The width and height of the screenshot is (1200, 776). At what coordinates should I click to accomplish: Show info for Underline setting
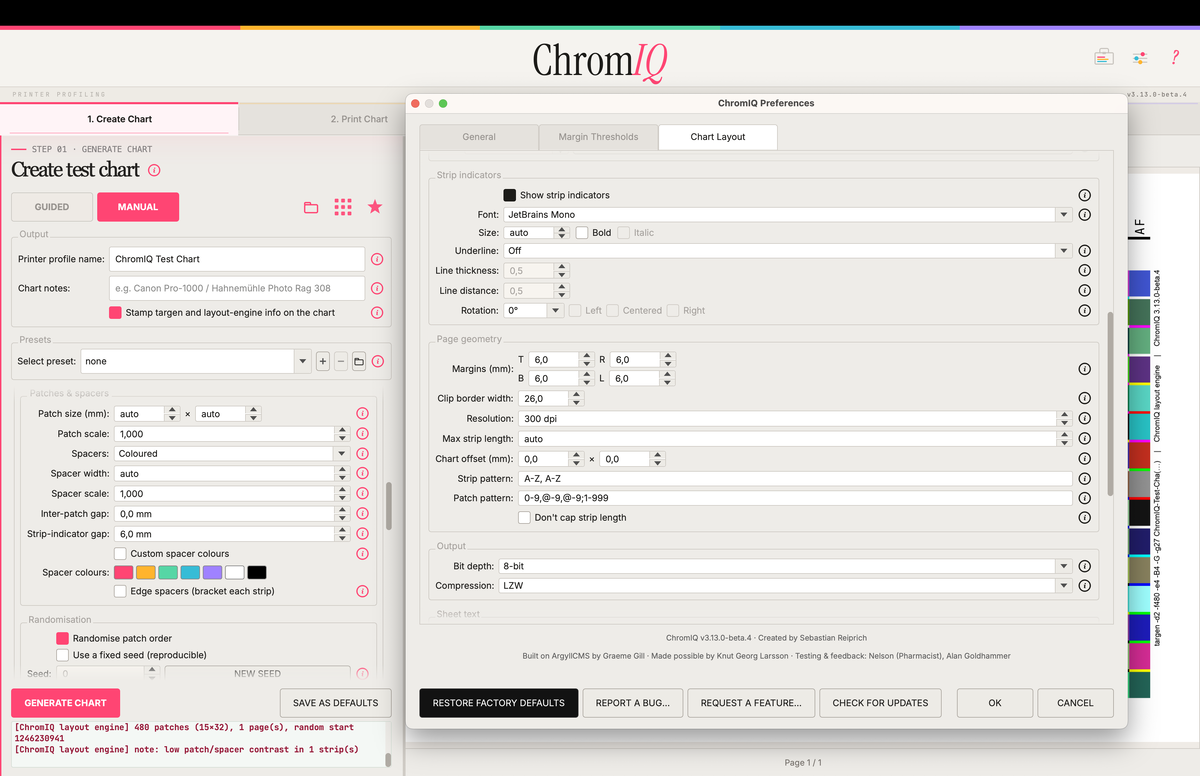[x=1084, y=251]
